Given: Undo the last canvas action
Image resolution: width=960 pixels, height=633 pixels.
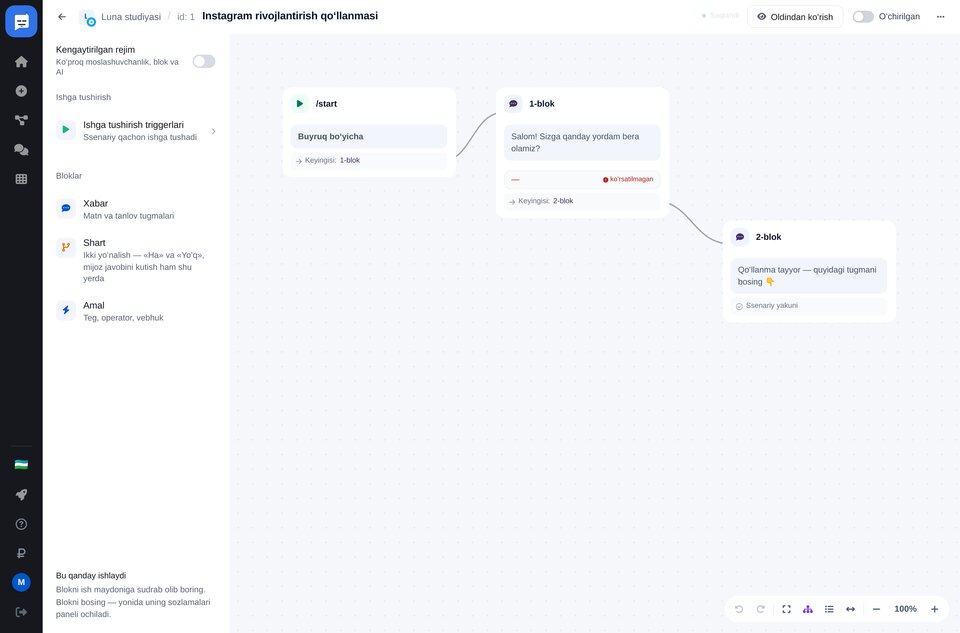Looking at the screenshot, I should click(739, 609).
